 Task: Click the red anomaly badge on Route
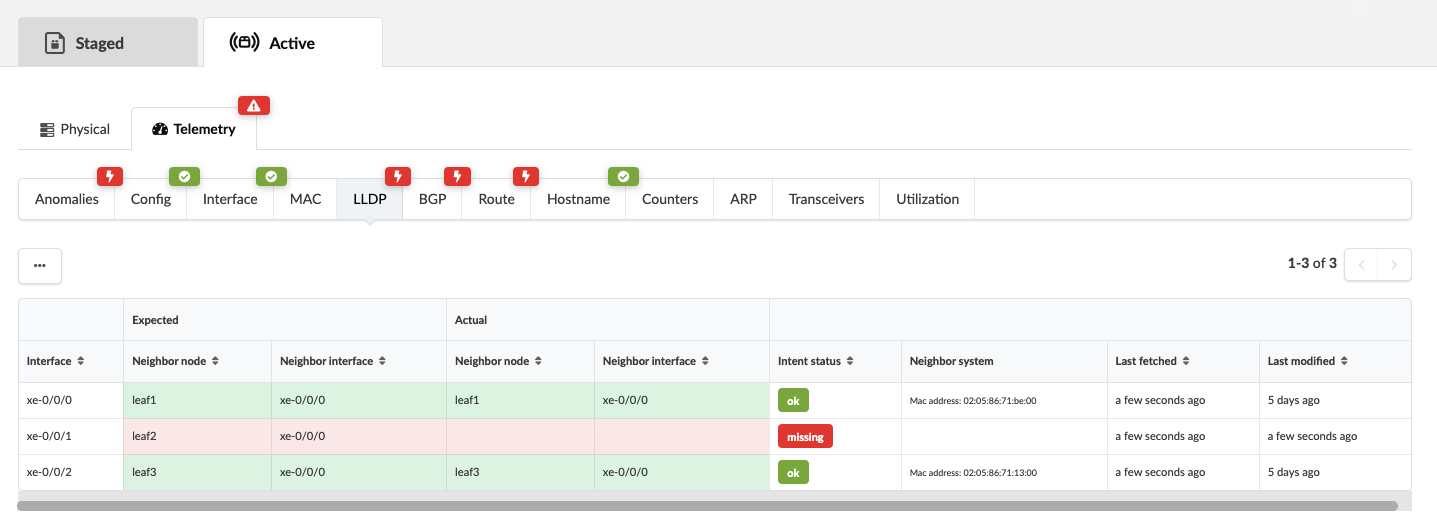526,177
